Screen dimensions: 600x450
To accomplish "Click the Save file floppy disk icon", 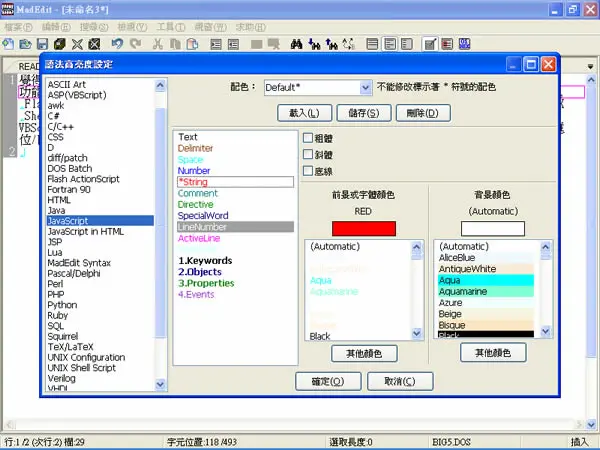I will (x=42, y=44).
